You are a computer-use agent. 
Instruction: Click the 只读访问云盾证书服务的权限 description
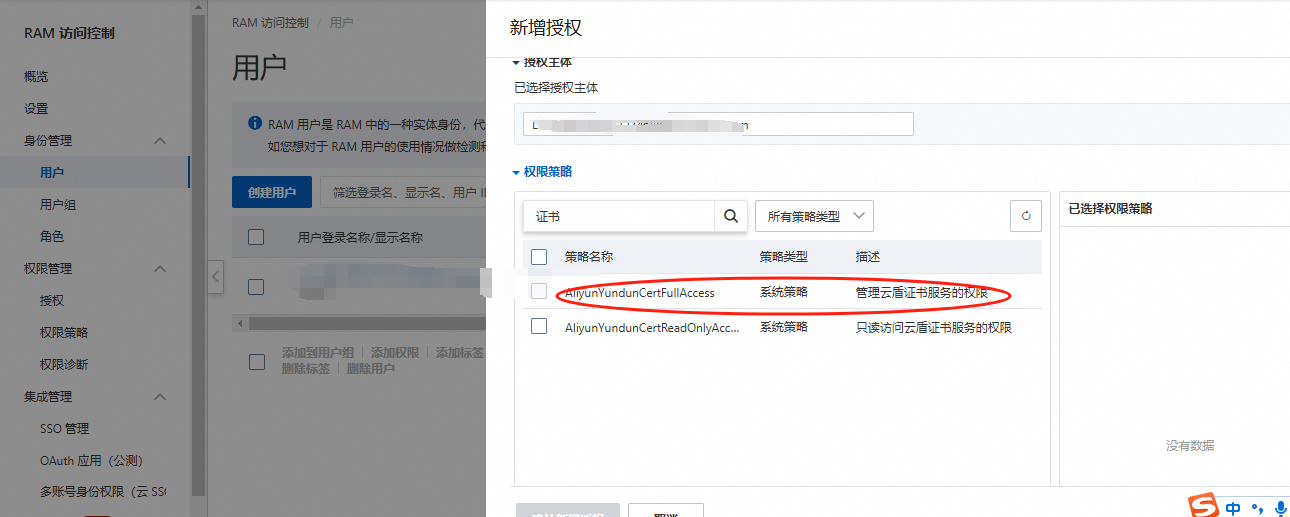click(x=934, y=327)
